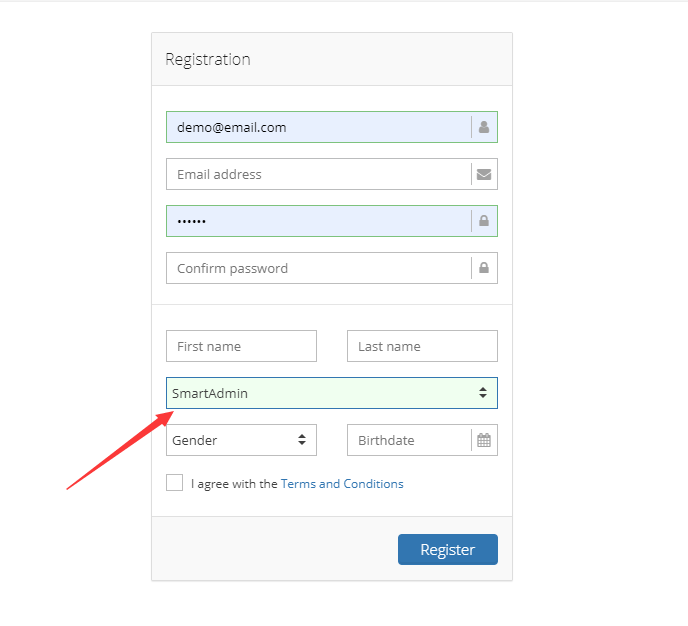Click the lock icon beside Confirm password
The width and height of the screenshot is (688, 626).
pyautogui.click(x=484, y=268)
